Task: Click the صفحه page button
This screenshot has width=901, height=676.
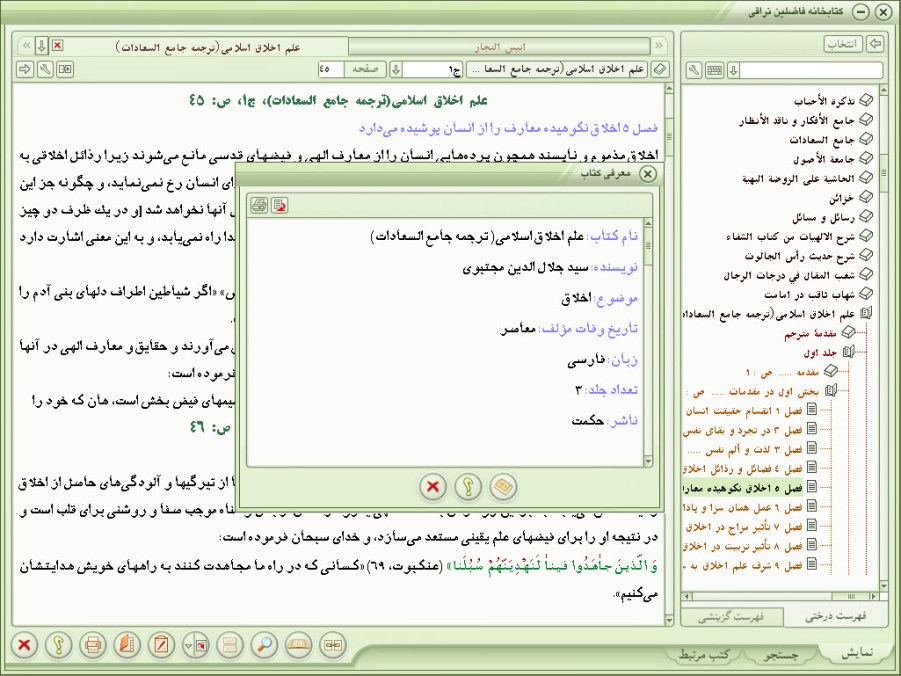Action: tap(365, 70)
